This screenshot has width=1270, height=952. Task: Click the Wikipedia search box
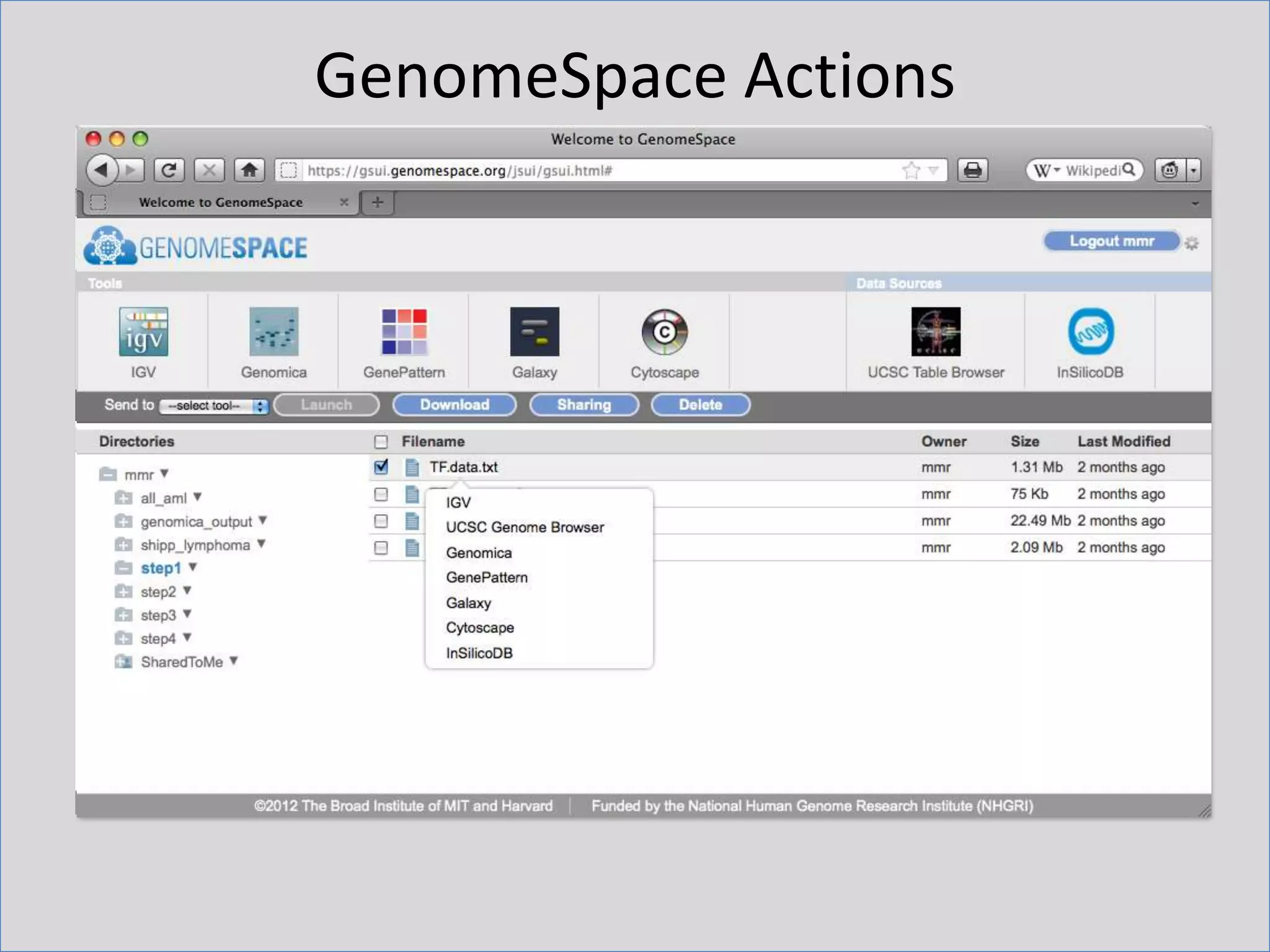pyautogui.click(x=1084, y=170)
